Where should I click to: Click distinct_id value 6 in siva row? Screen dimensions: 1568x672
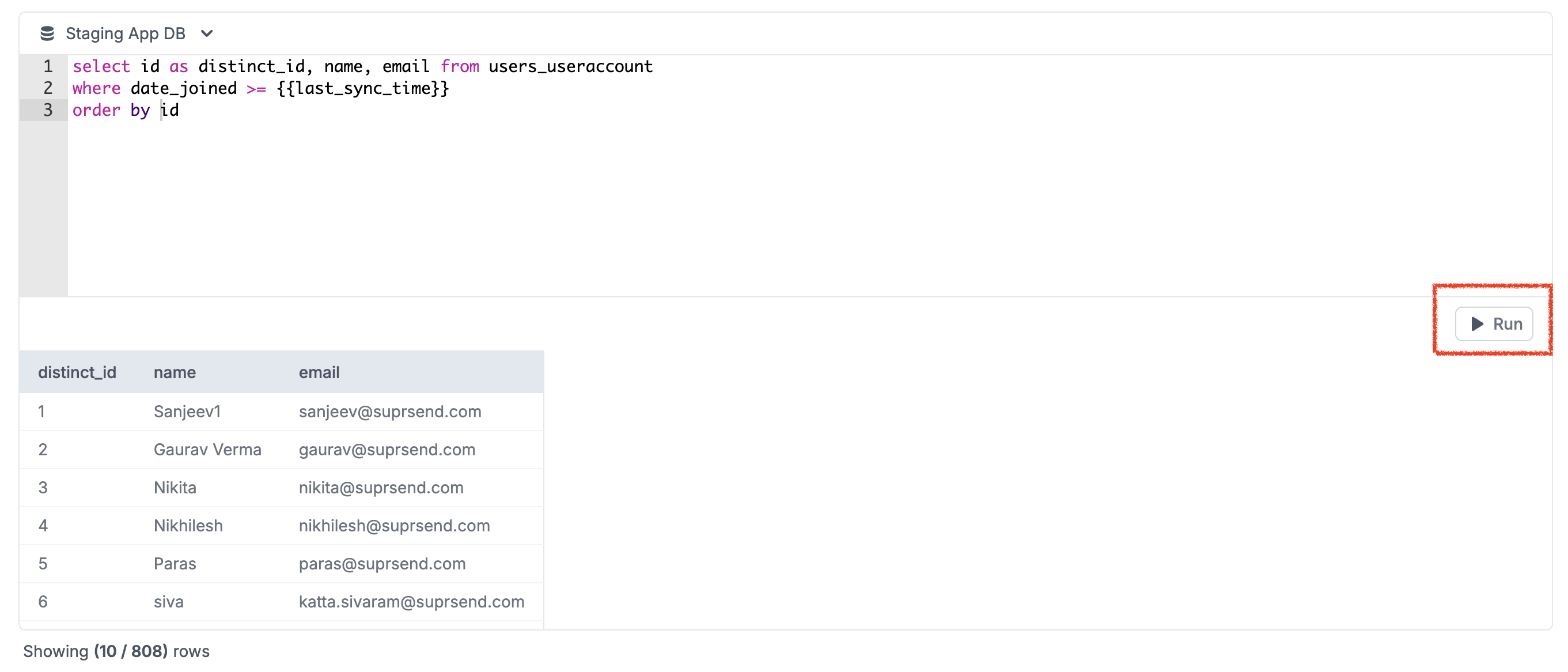click(43, 602)
